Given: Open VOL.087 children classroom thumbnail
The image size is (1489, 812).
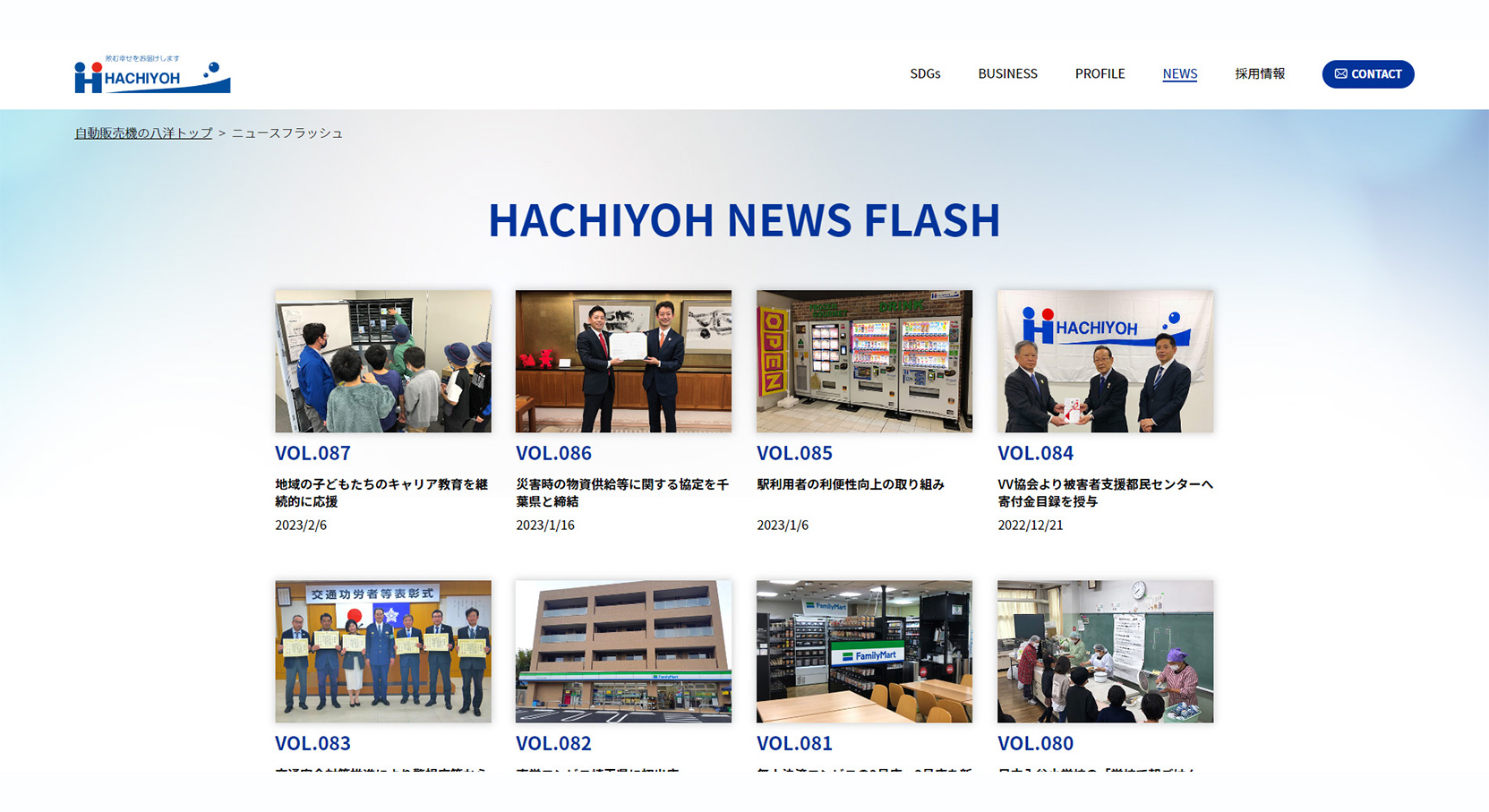Looking at the screenshot, I should [x=383, y=361].
